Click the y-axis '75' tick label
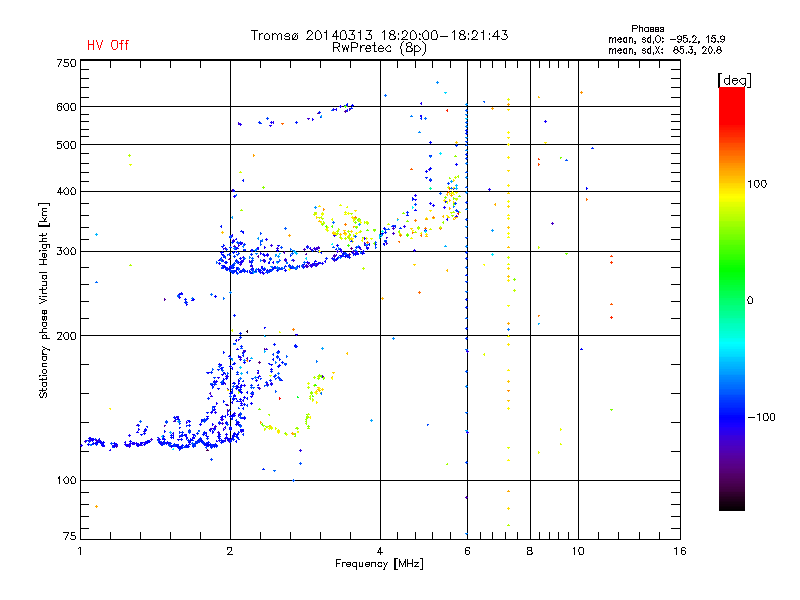 [70, 536]
